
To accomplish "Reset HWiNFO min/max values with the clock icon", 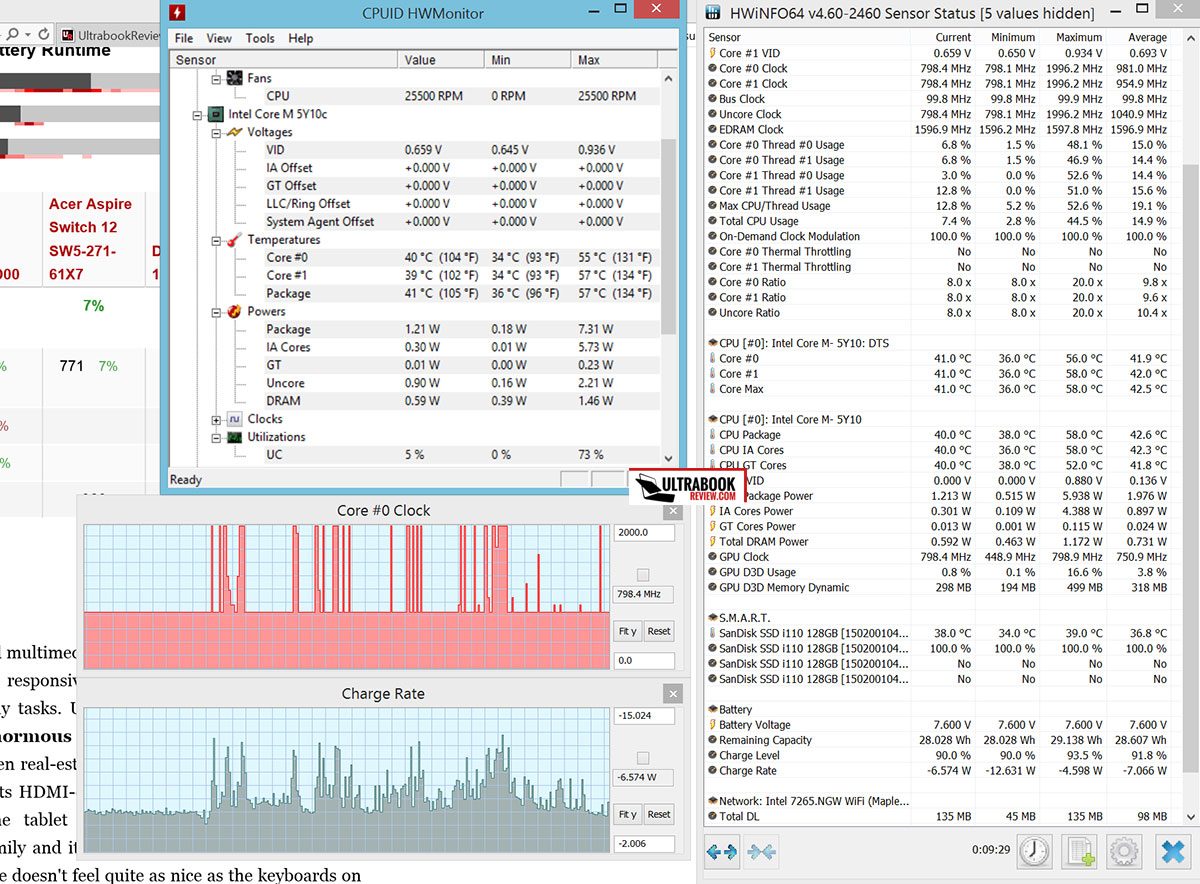I will pos(1035,852).
